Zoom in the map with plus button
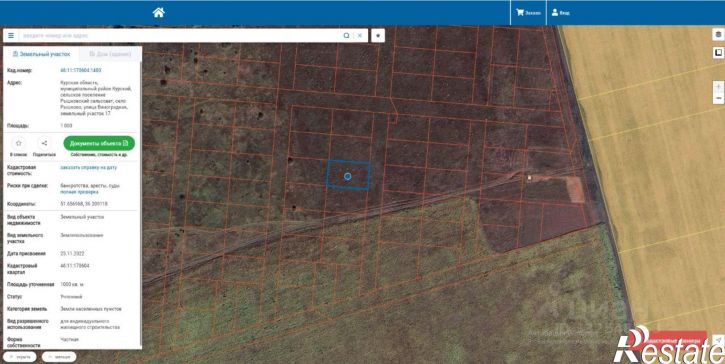 pos(718,86)
